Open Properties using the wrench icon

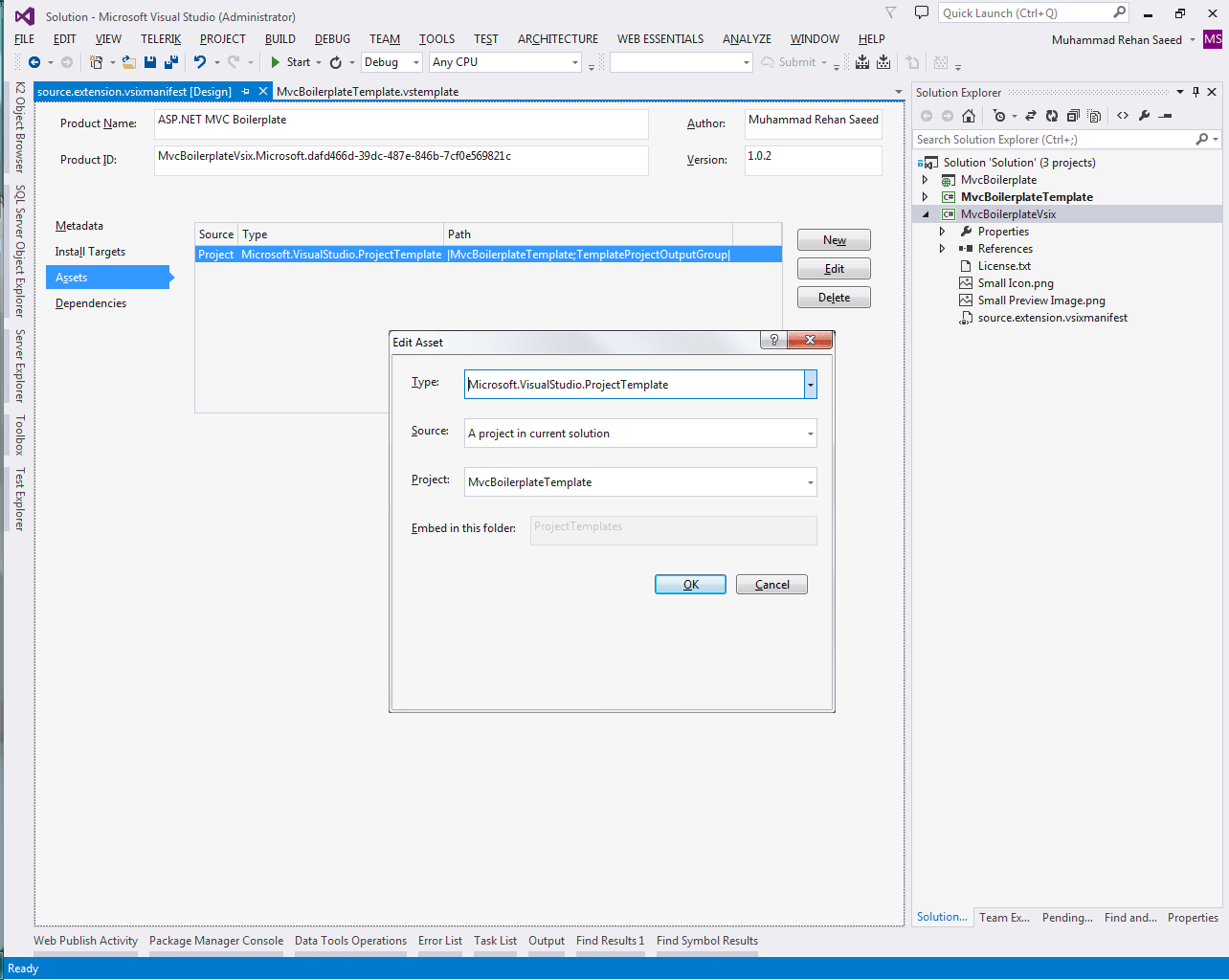(x=1142, y=115)
